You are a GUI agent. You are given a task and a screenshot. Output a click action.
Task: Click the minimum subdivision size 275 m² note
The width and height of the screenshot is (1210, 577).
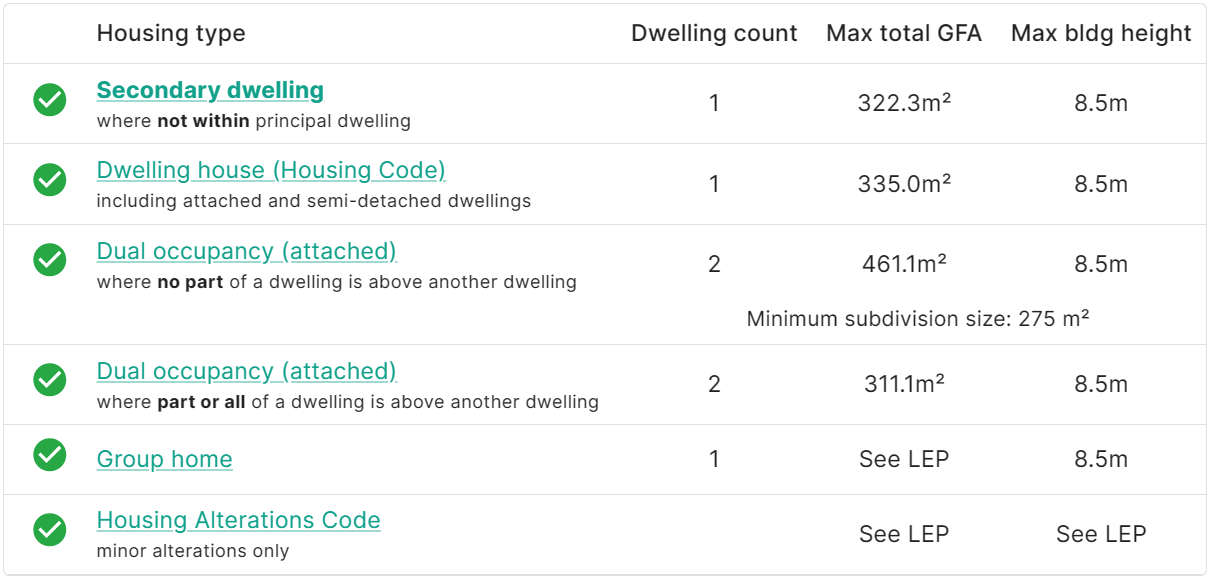pyautogui.click(x=920, y=318)
